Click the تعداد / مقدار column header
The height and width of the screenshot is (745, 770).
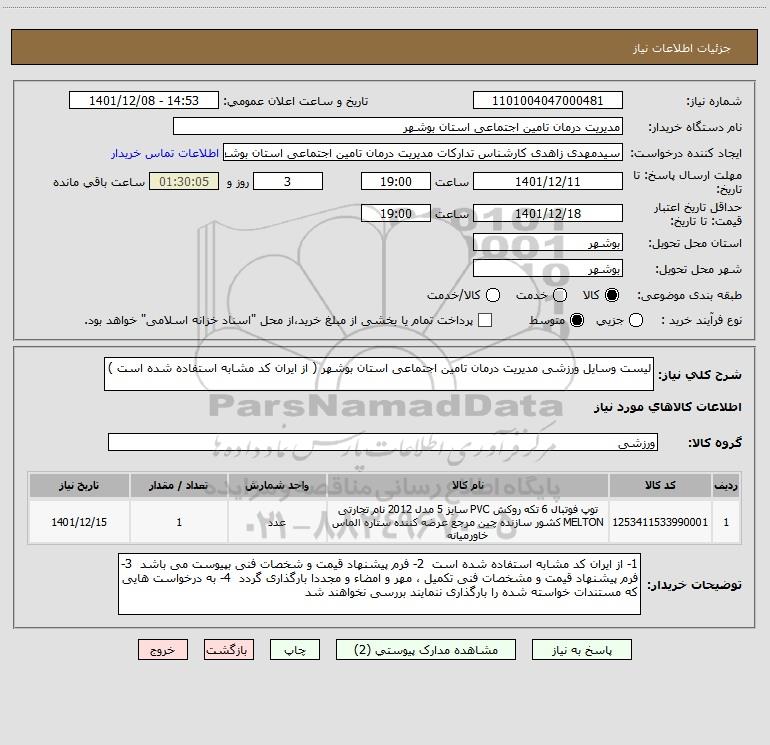click(179, 485)
